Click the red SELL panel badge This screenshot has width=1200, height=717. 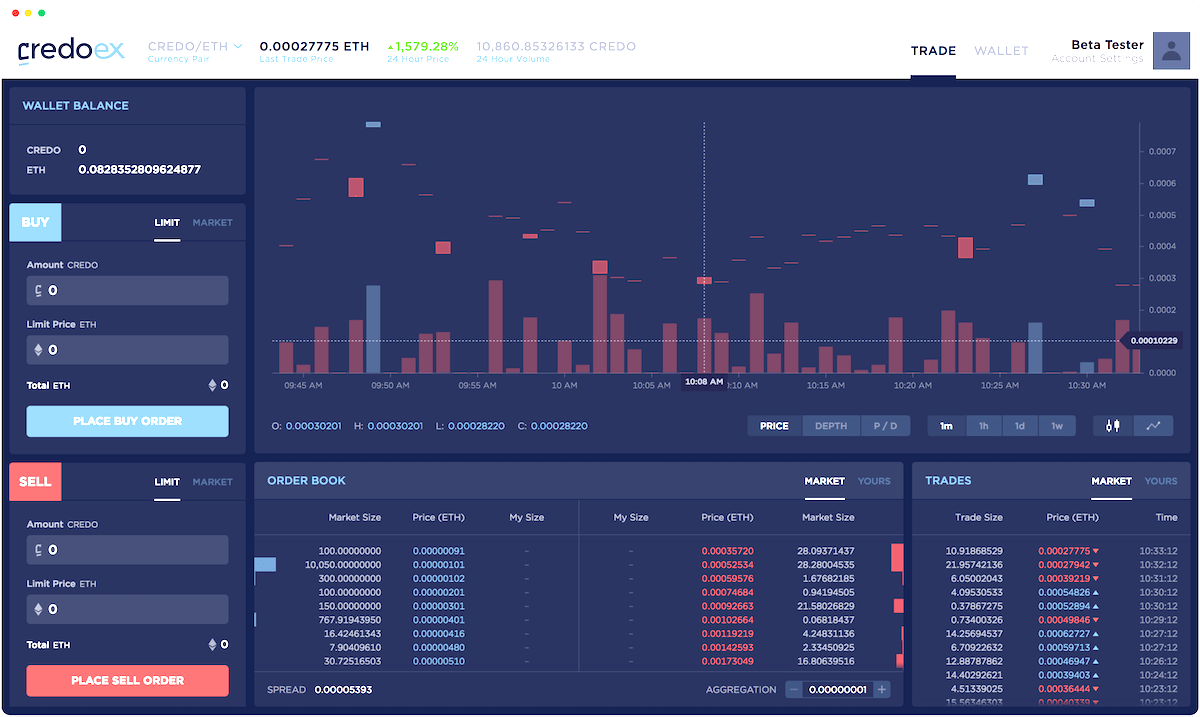click(x=35, y=482)
